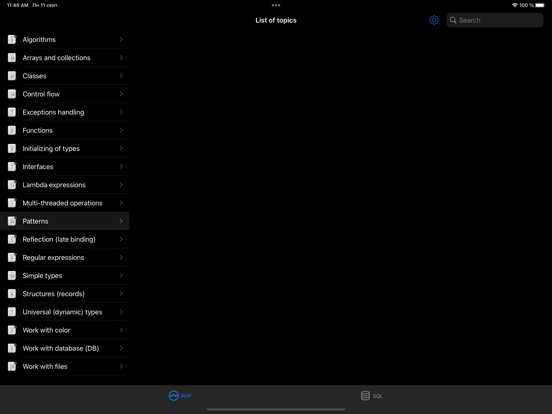The width and height of the screenshot is (552, 414).
Task: Open the Arrays and collections label
Action: pyautogui.click(x=56, y=58)
